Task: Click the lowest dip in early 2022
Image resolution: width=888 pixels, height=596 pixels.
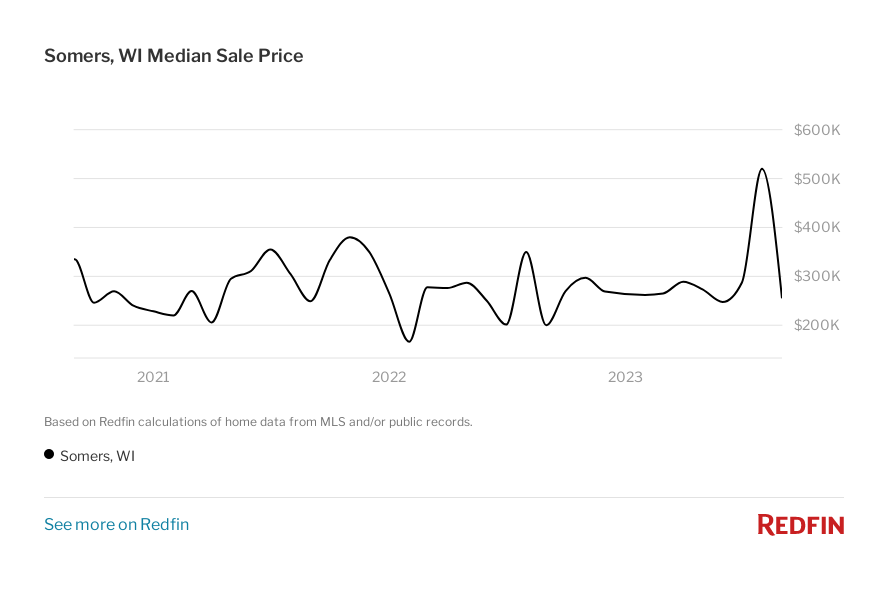Action: click(x=409, y=341)
